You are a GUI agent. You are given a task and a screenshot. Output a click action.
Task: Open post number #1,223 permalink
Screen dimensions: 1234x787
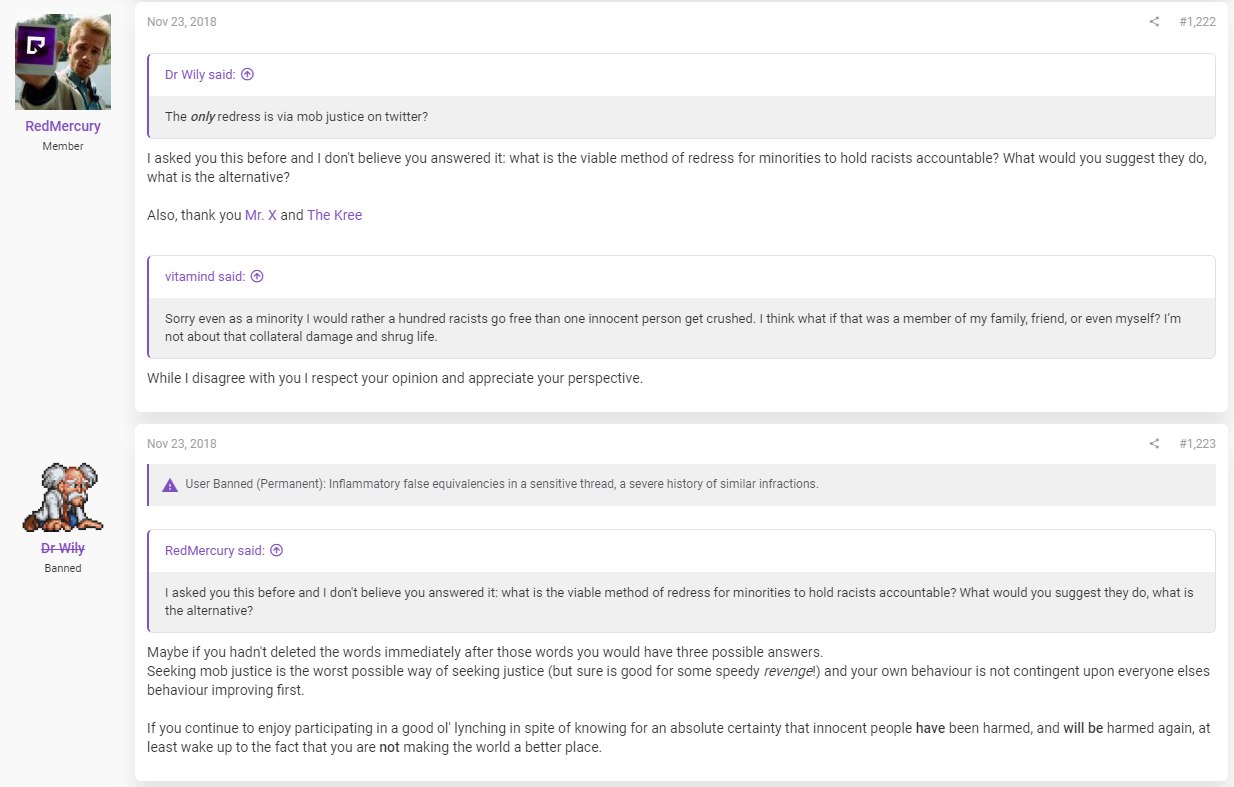point(1197,444)
